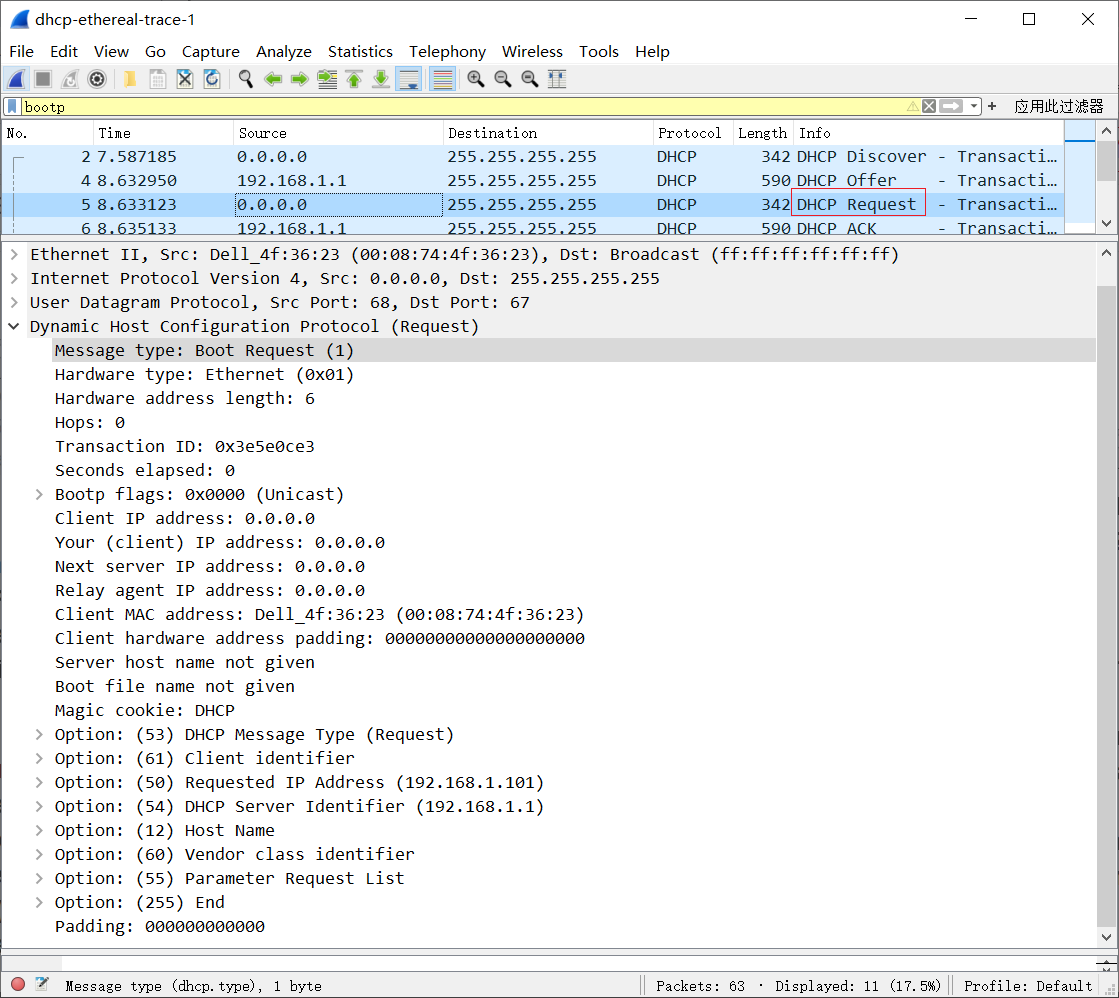The width and height of the screenshot is (1119, 998).
Task: Collapse Dynamic Host Configuration Protocol section
Action: [x=14, y=326]
